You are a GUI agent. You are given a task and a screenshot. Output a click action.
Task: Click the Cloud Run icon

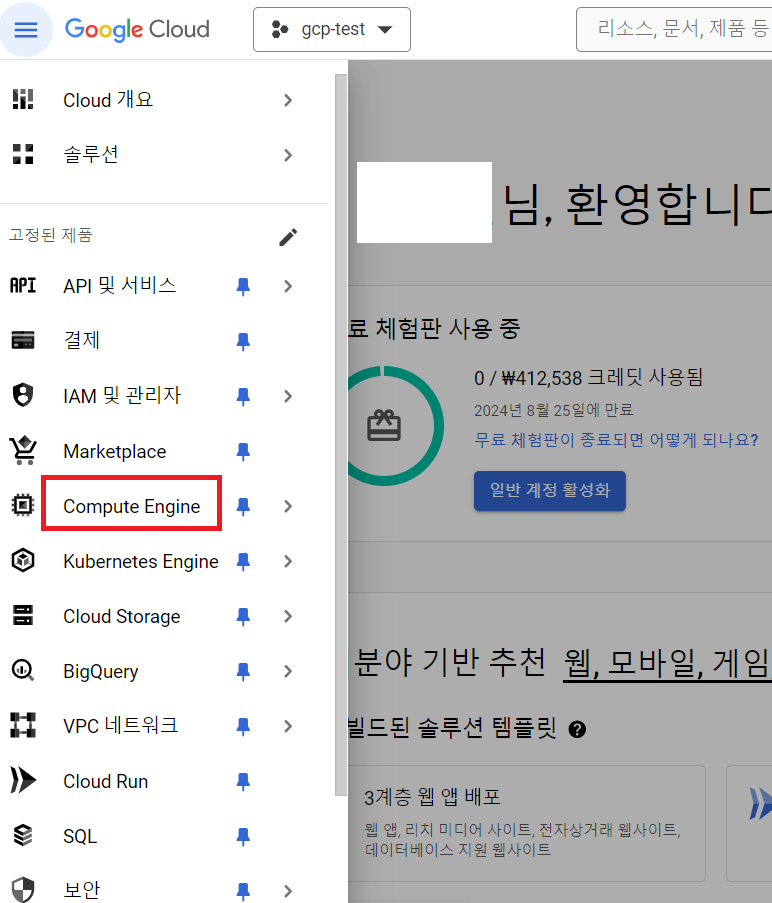(23, 780)
